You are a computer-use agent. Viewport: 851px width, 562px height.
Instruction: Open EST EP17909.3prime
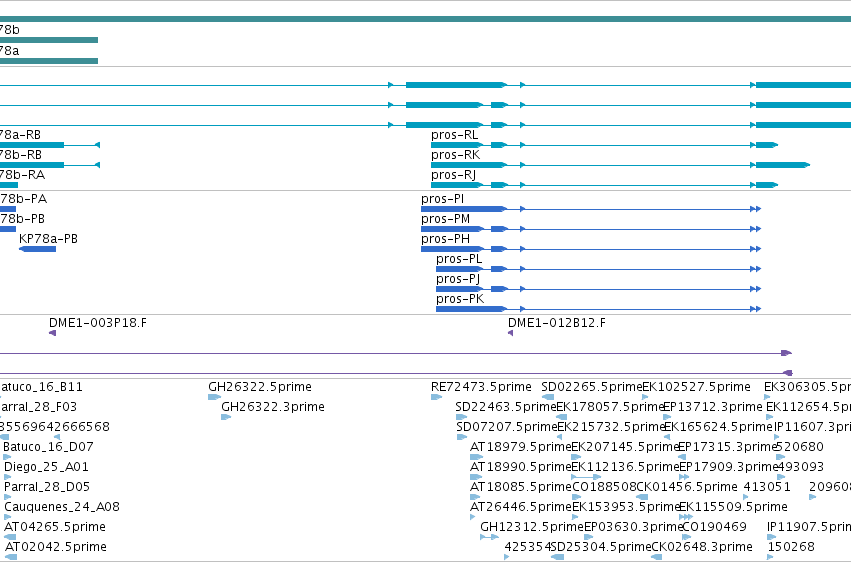728,467
